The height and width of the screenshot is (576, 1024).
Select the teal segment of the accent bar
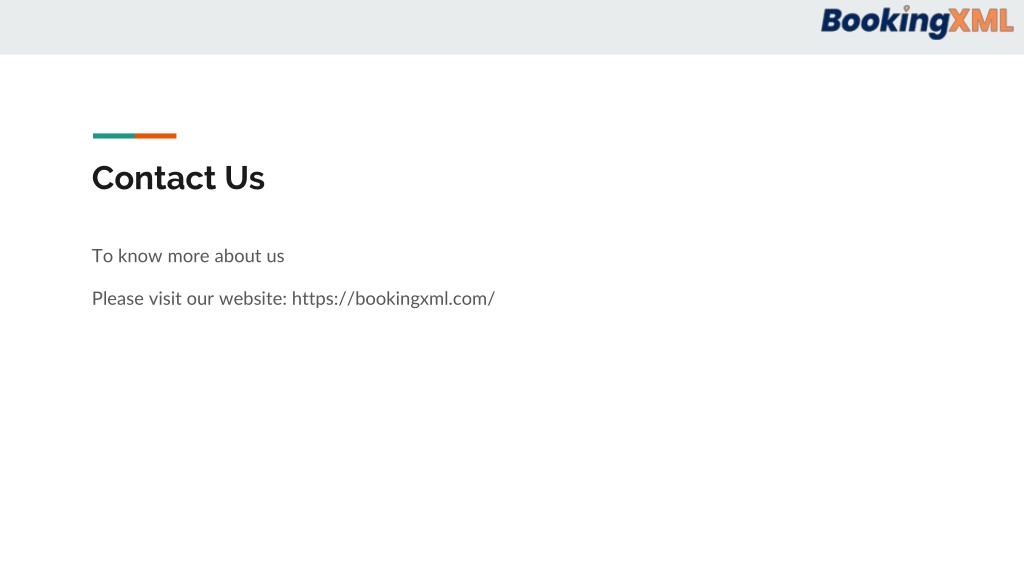click(114, 136)
